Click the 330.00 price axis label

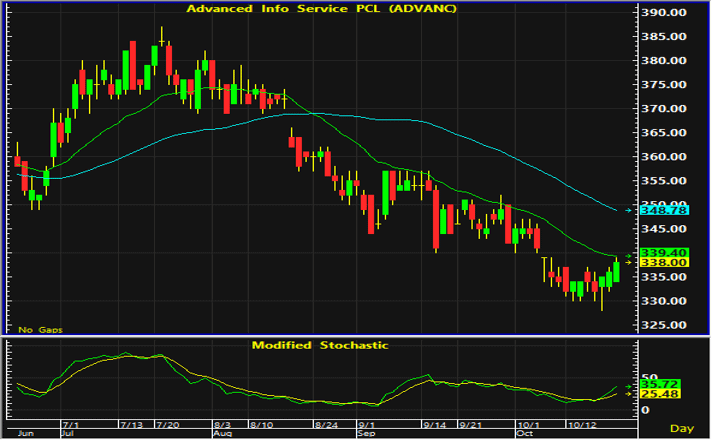click(x=663, y=301)
